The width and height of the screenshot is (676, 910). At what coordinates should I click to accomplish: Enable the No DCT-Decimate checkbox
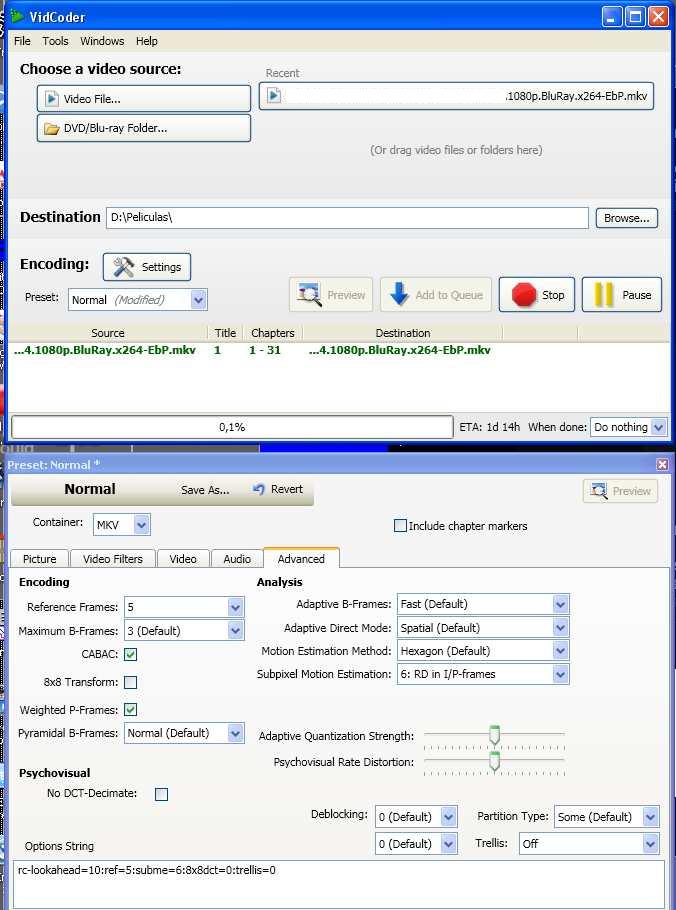coord(161,794)
